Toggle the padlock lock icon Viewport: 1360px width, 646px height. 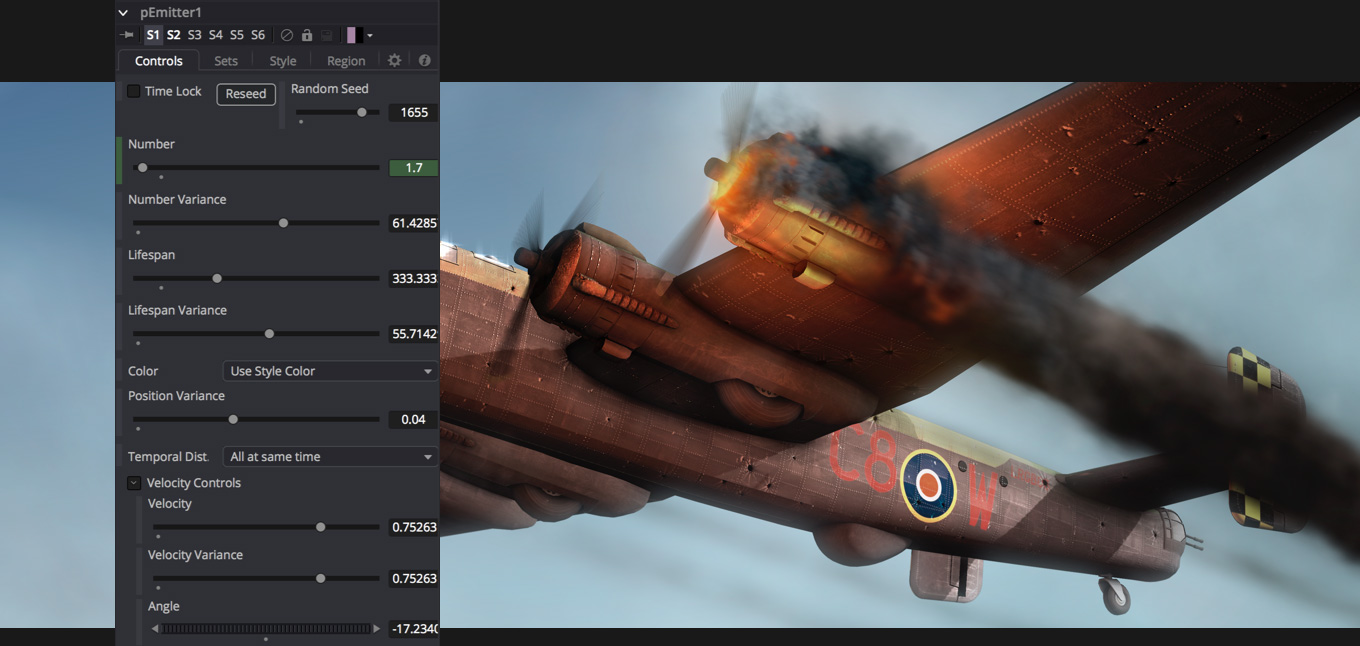click(307, 35)
